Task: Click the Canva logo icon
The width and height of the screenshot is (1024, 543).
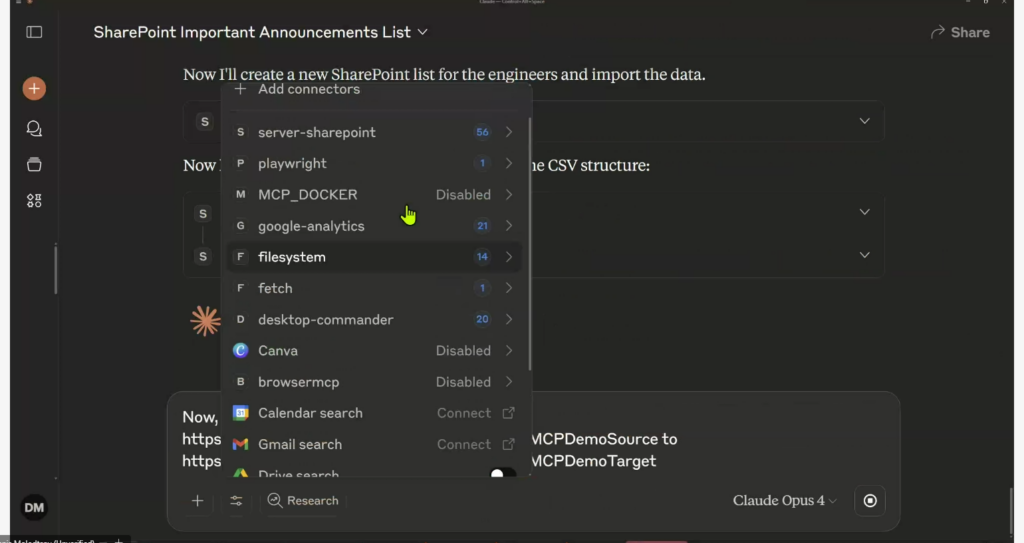Action: (x=240, y=350)
